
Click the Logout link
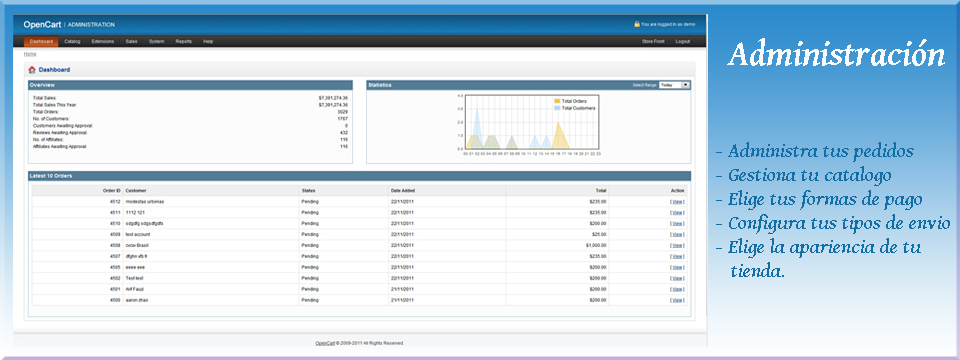point(683,42)
